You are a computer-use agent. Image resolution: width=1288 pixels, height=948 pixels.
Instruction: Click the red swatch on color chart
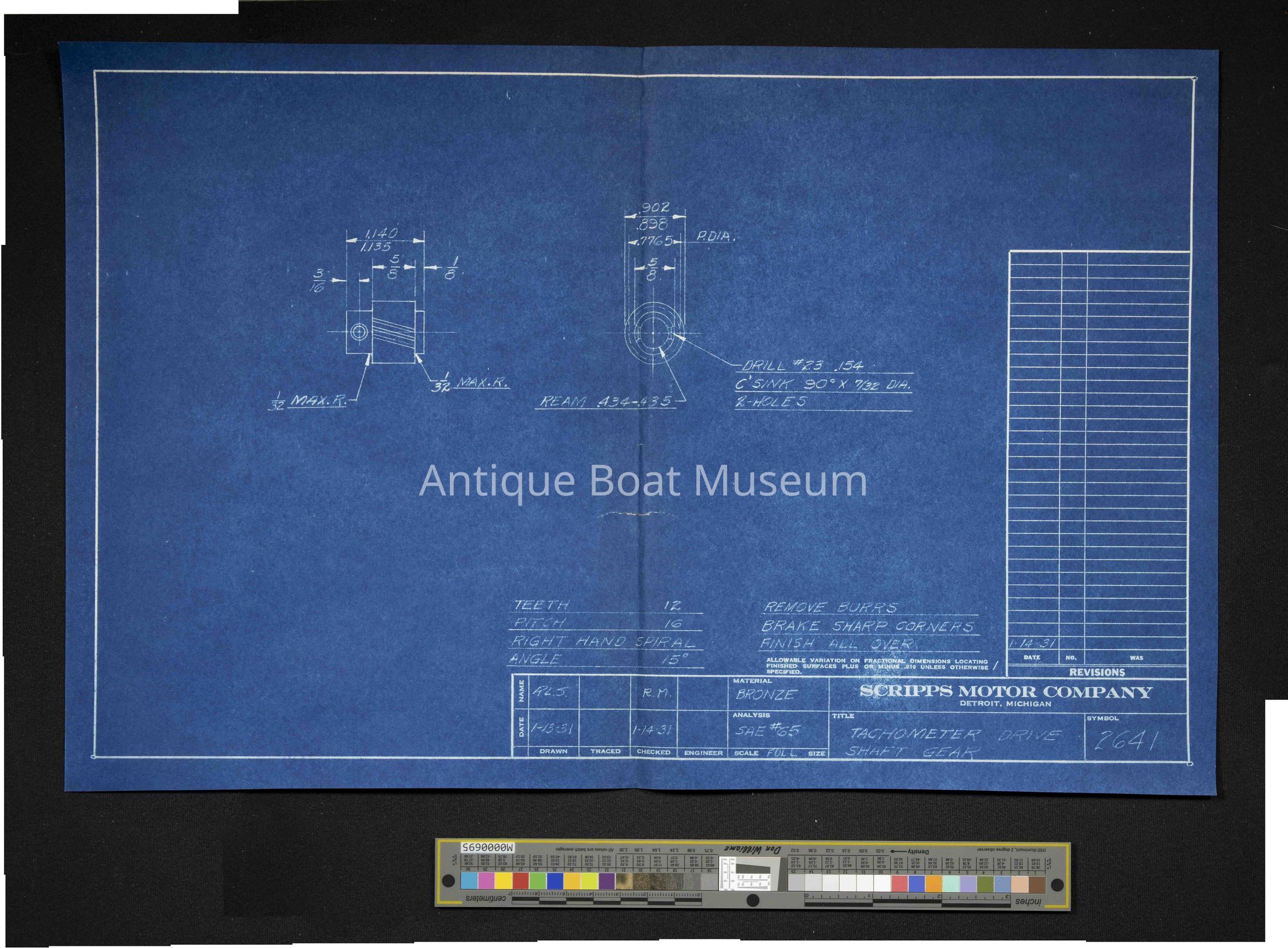pyautogui.click(x=521, y=881)
